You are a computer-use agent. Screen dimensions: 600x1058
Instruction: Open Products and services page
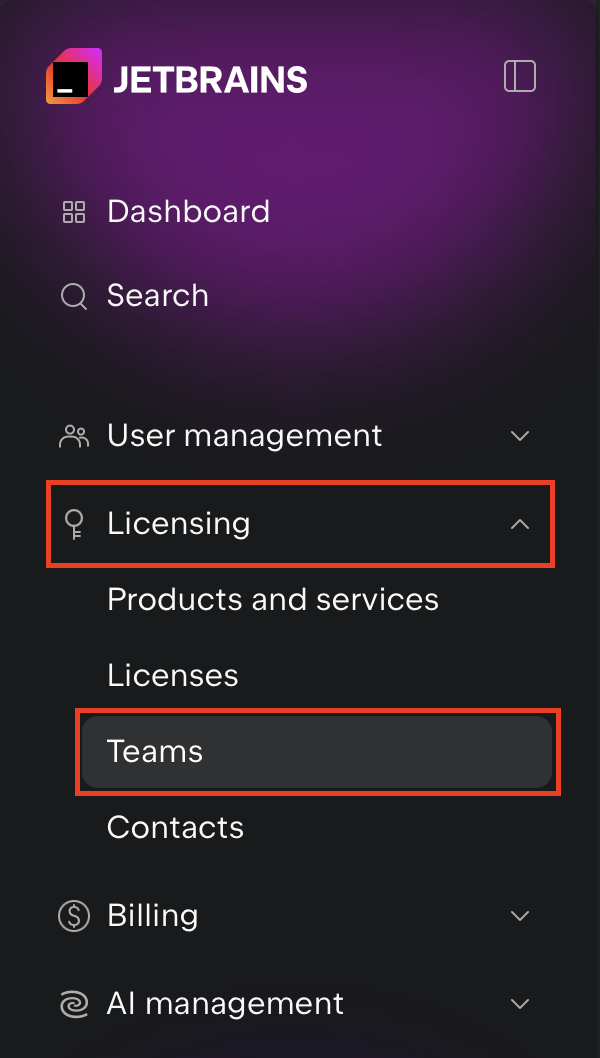click(x=273, y=600)
